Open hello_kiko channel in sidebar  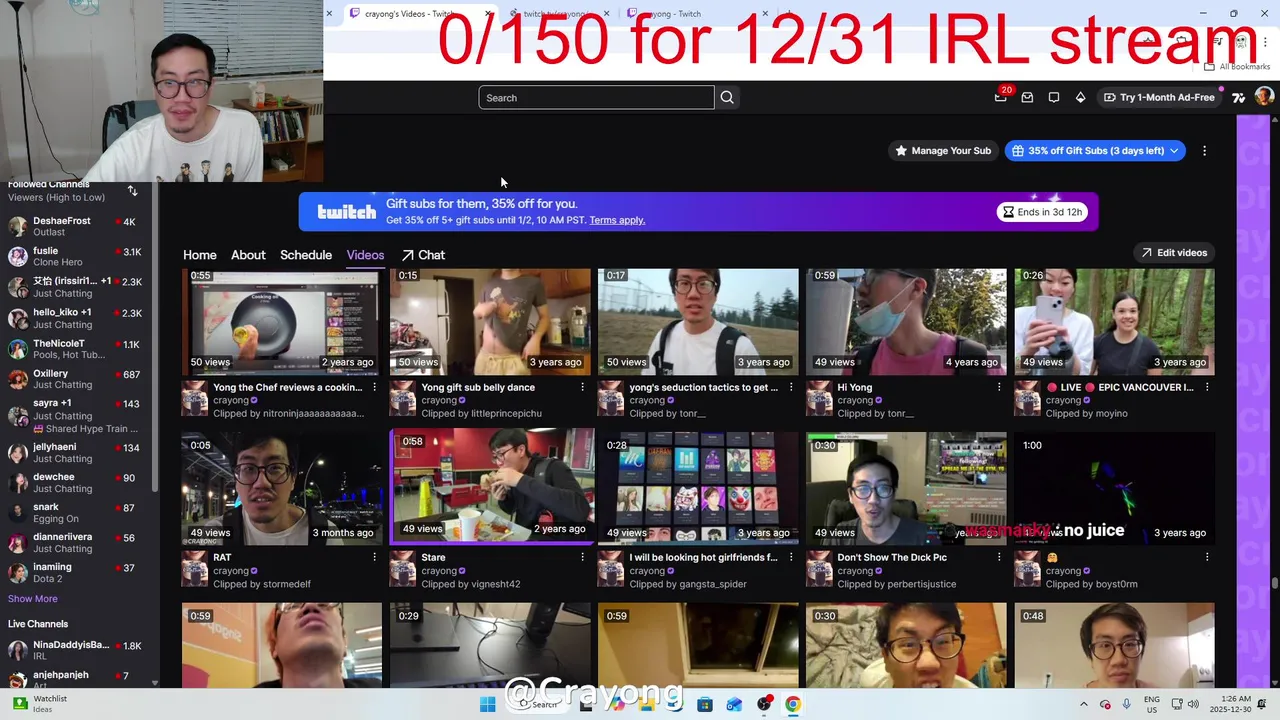click(x=78, y=318)
